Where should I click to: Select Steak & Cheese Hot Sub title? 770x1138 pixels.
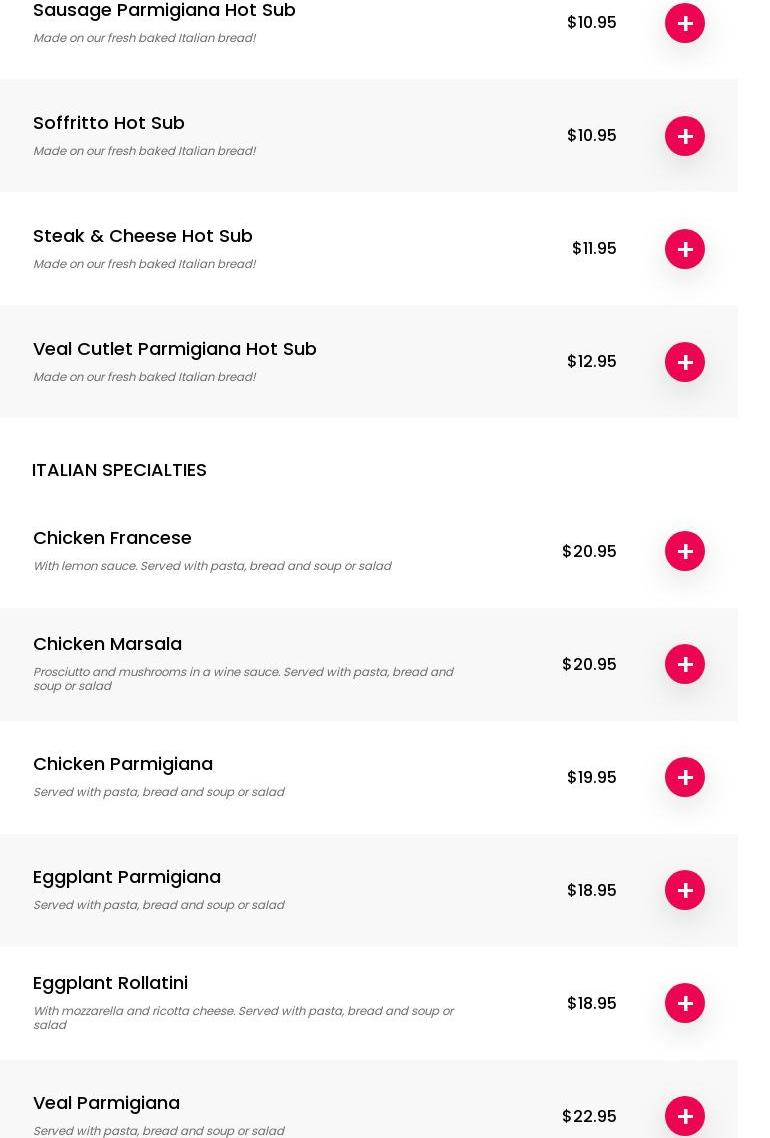(x=143, y=236)
